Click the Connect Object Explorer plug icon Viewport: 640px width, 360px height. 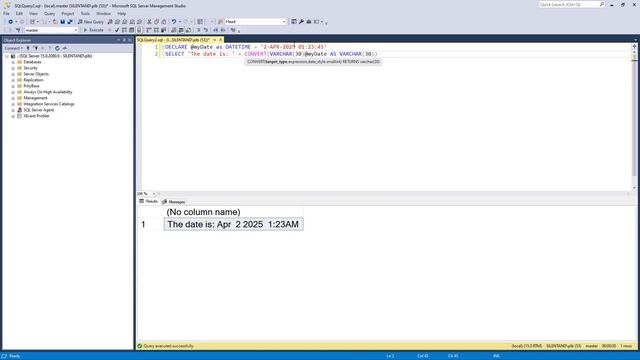point(28,48)
